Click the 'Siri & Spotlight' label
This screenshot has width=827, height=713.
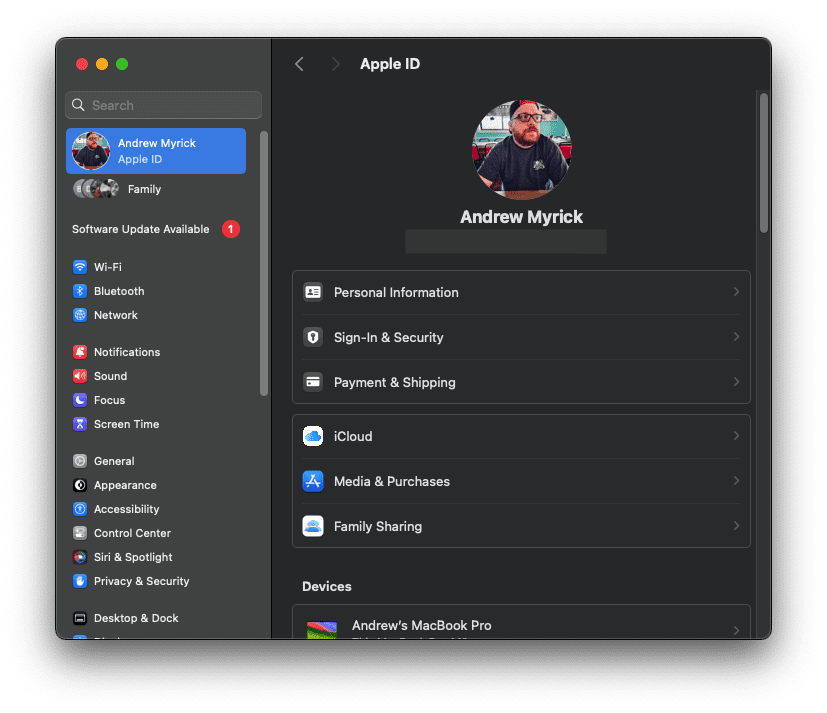(x=133, y=557)
